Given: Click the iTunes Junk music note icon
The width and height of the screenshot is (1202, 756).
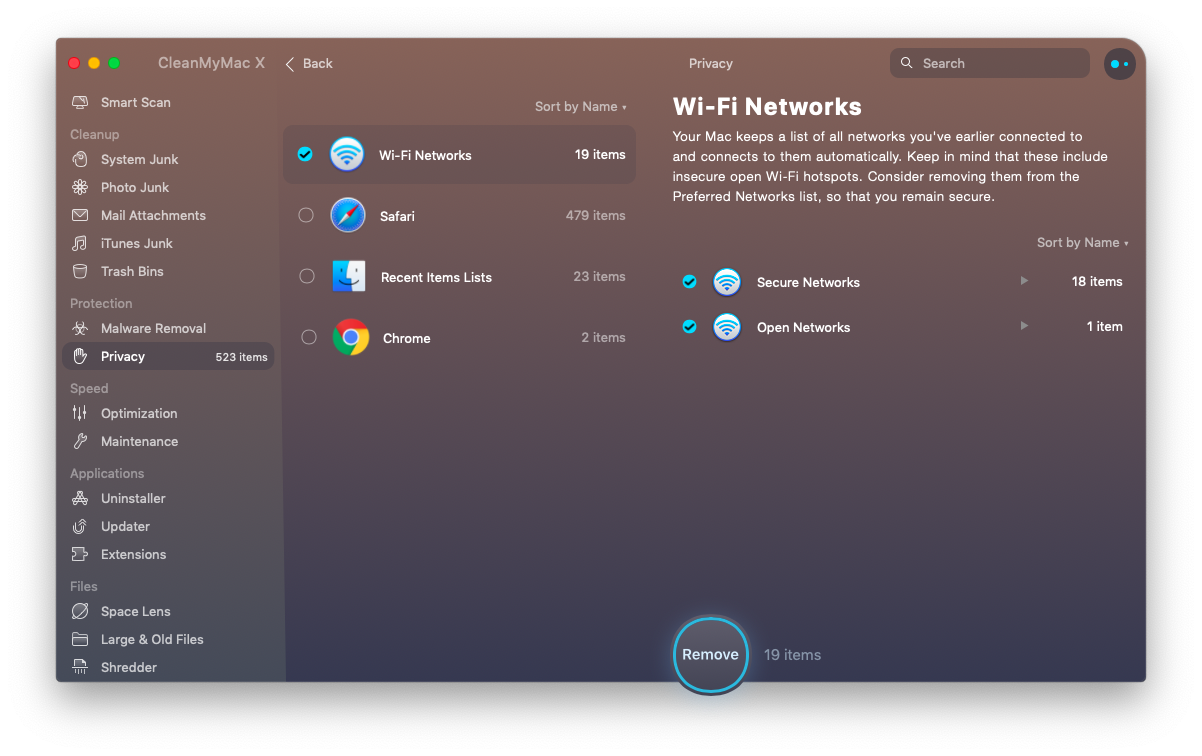Looking at the screenshot, I should [x=80, y=244].
